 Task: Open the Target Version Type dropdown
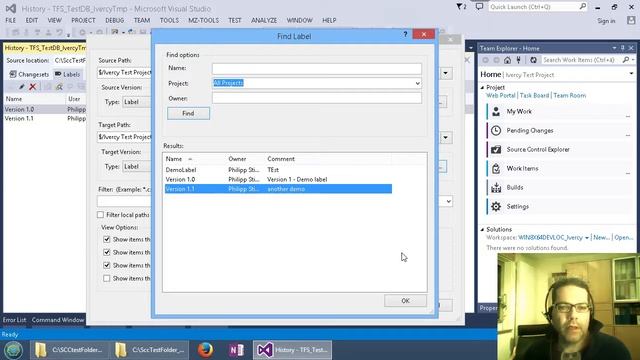[x=136, y=167]
